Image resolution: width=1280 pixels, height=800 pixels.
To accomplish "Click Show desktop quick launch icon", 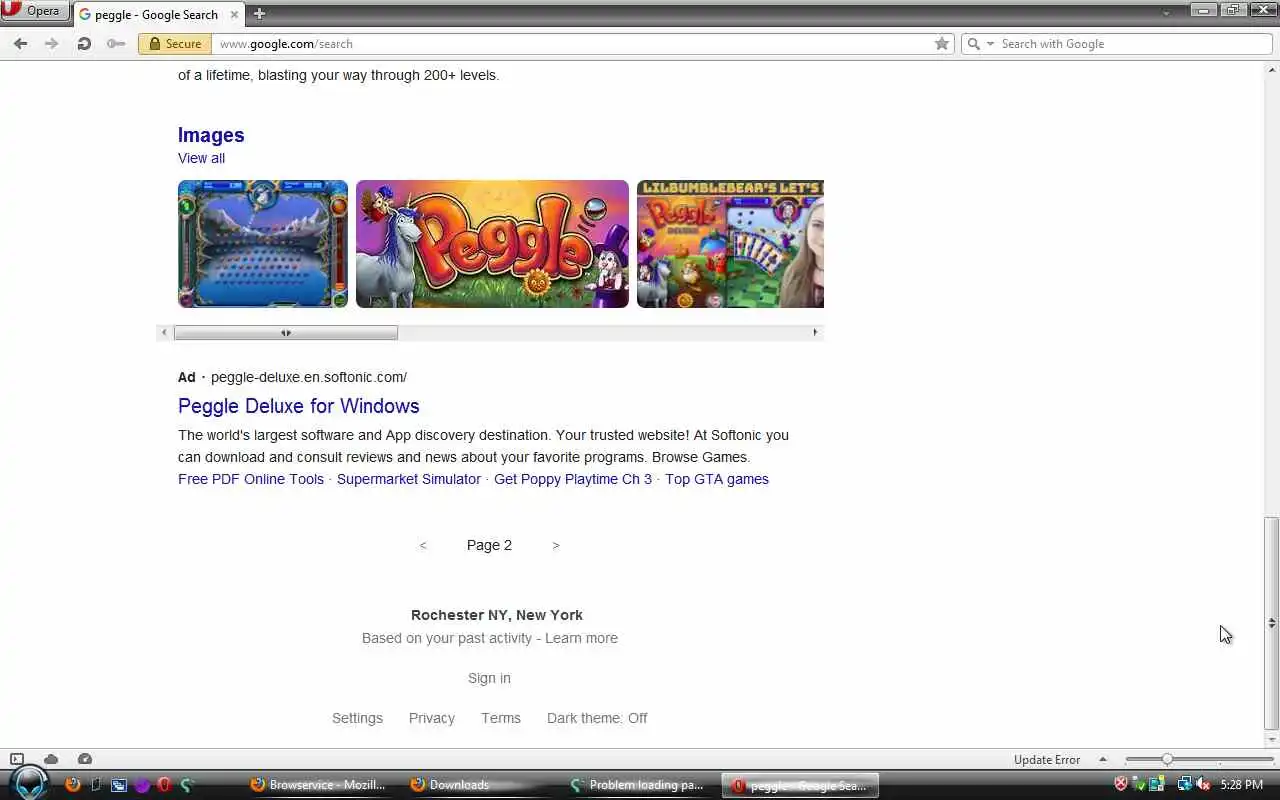I will pos(96,785).
